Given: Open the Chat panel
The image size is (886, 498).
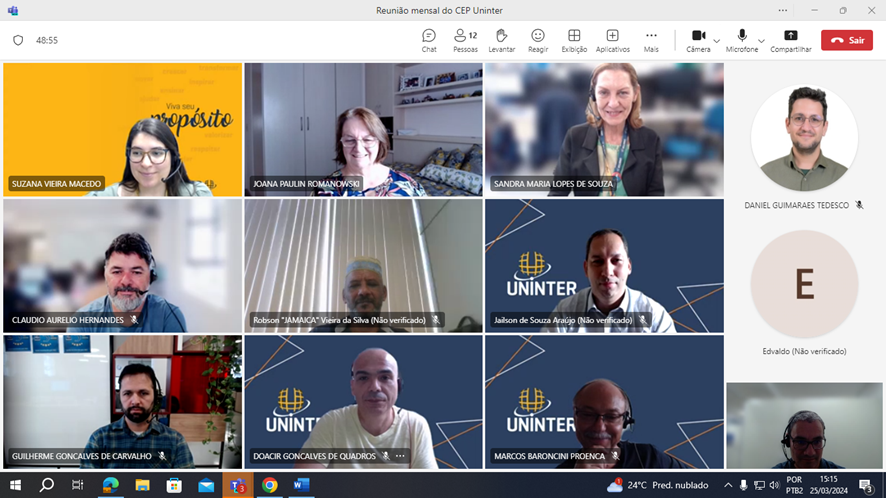Looking at the screenshot, I should pyautogui.click(x=429, y=40).
